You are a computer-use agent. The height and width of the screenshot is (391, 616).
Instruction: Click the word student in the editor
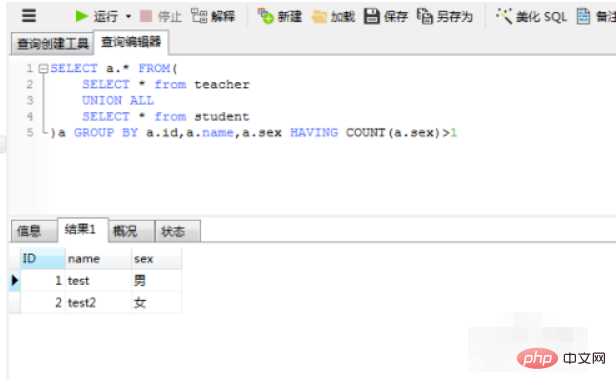click(x=222, y=117)
